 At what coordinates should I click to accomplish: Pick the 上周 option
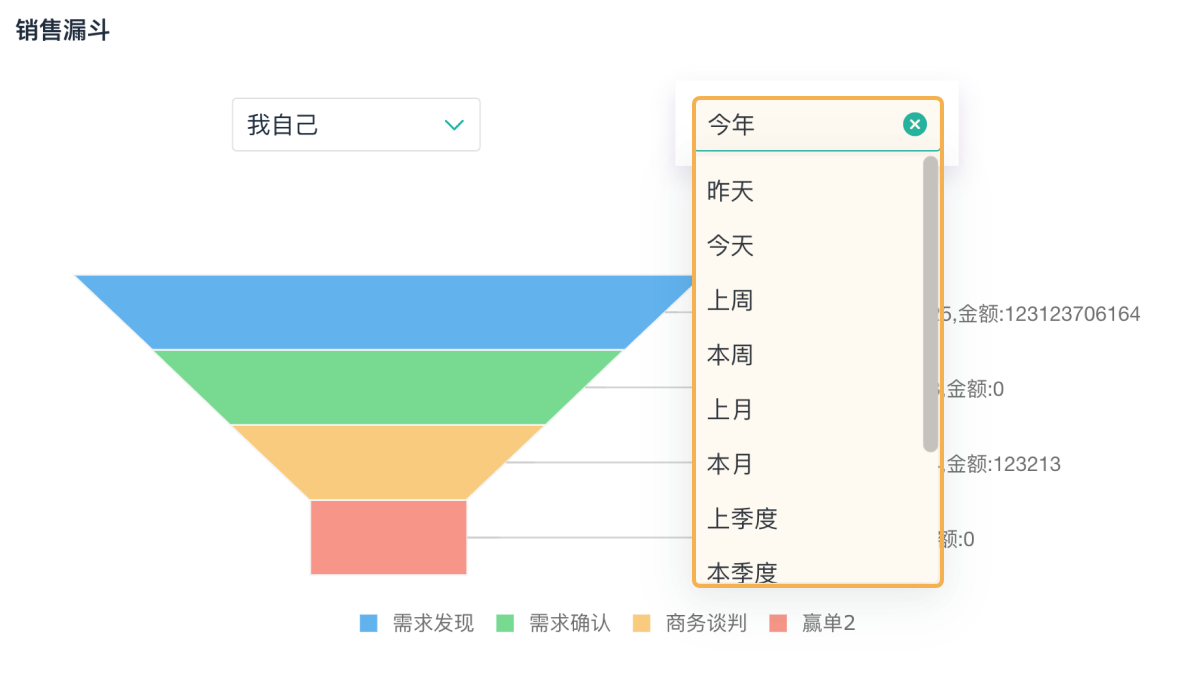[730, 300]
